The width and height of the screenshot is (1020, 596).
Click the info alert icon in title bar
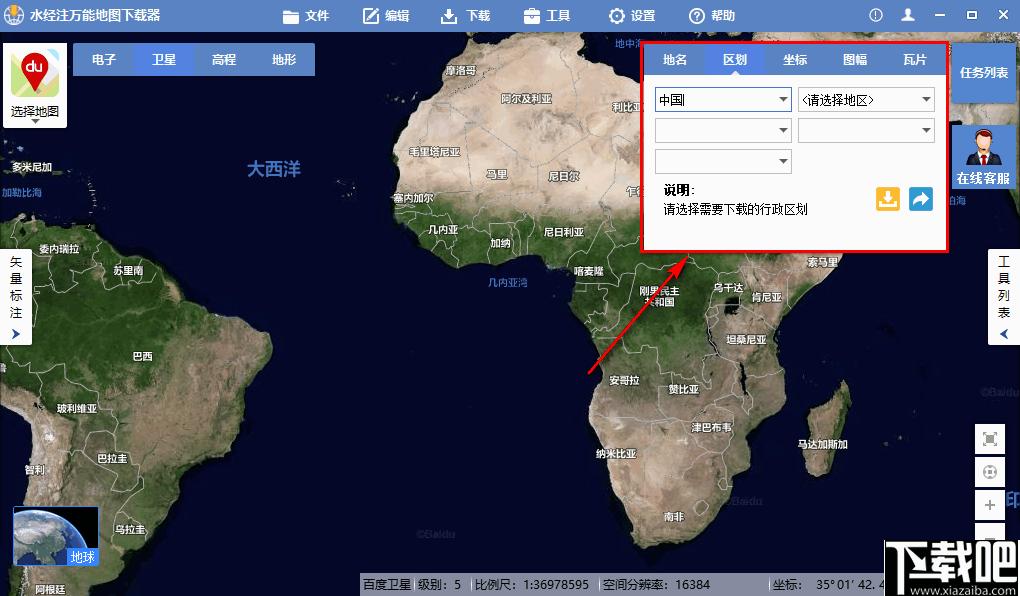coord(876,15)
